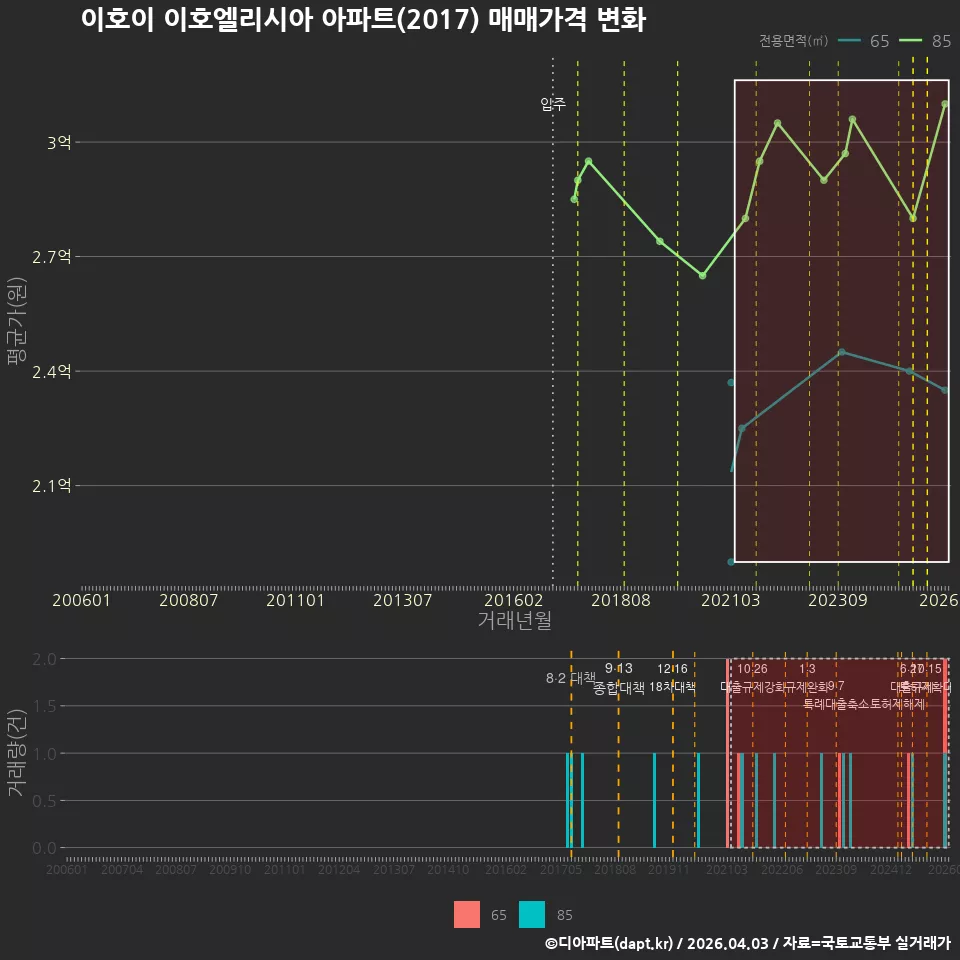Click the 거래년월 axis title
960x960 pixels.
(515, 620)
